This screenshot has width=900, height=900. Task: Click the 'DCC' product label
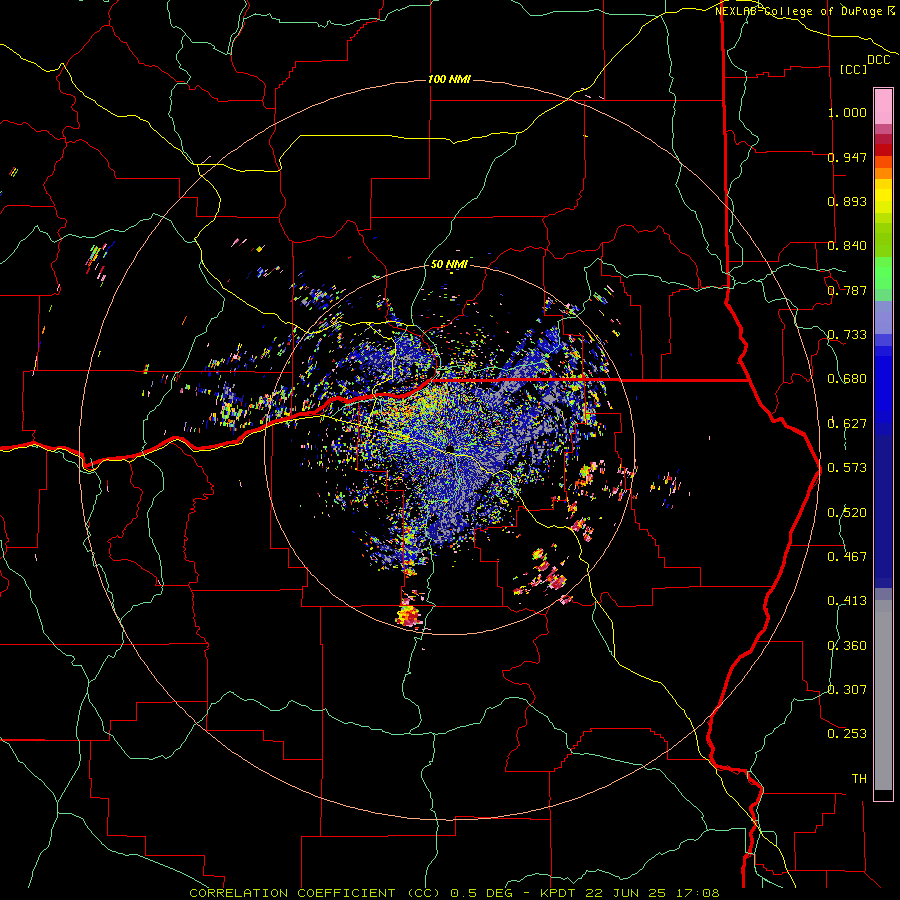pos(878,60)
